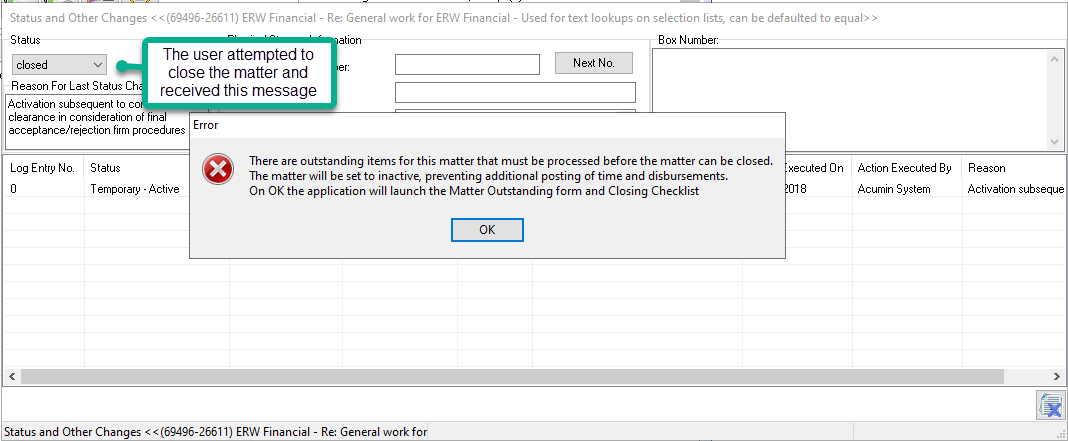
Task: Click the horizontal scrollbar thumb
Action: click(x=512, y=376)
